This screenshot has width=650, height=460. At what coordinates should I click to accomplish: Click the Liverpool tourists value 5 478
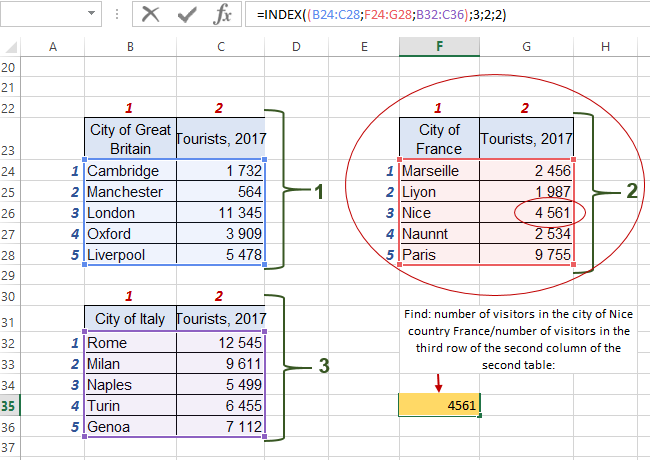[221, 255]
